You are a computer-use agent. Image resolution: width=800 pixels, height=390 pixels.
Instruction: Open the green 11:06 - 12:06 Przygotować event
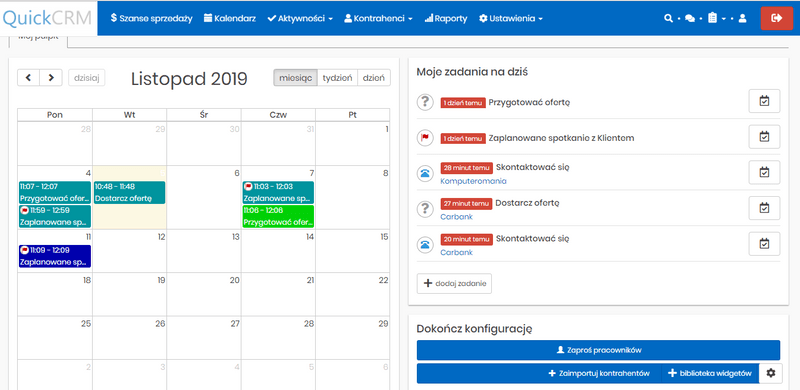coord(278,216)
